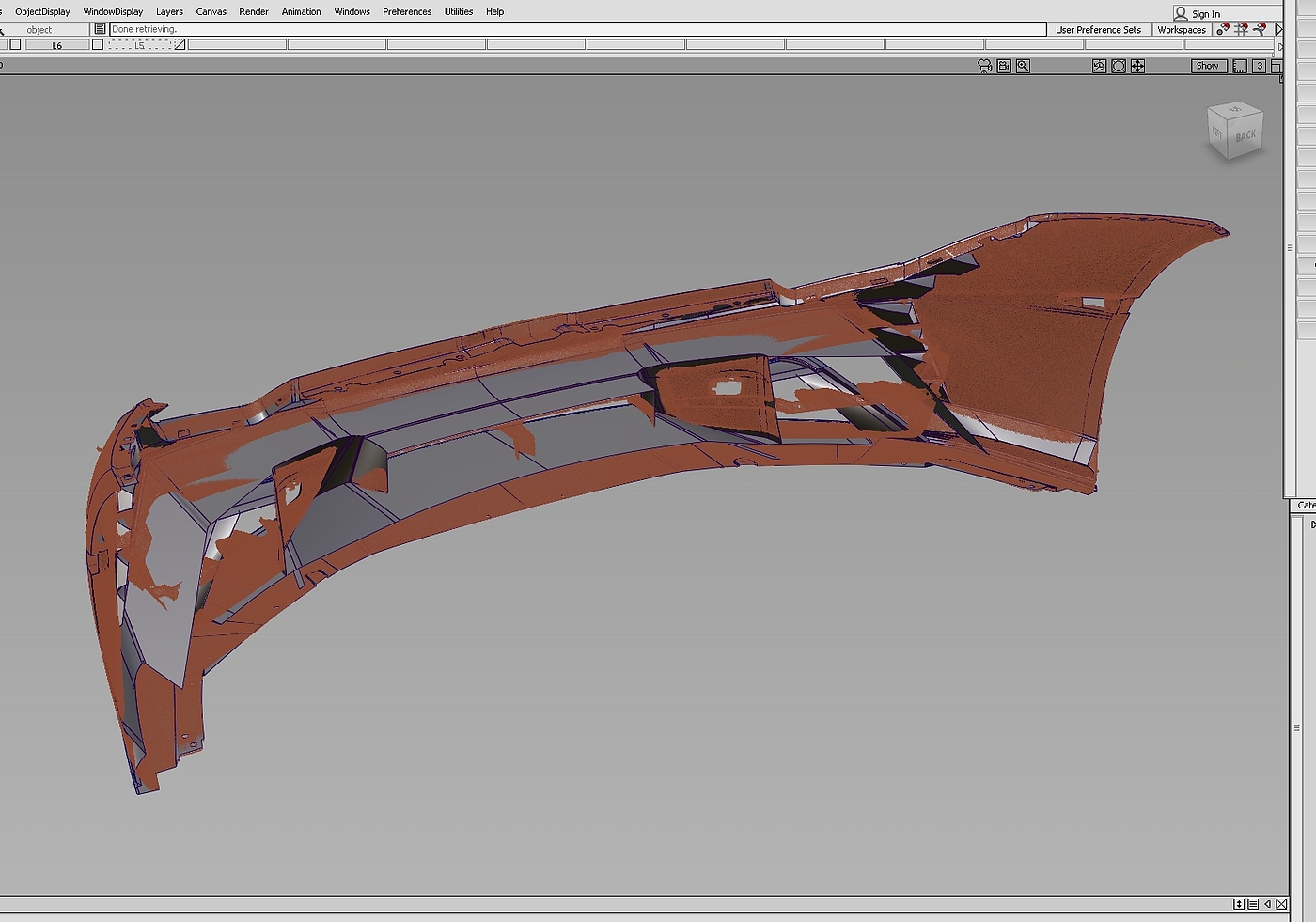
Task: Click the four-arrow track/pan view icon
Action: click(x=1137, y=66)
